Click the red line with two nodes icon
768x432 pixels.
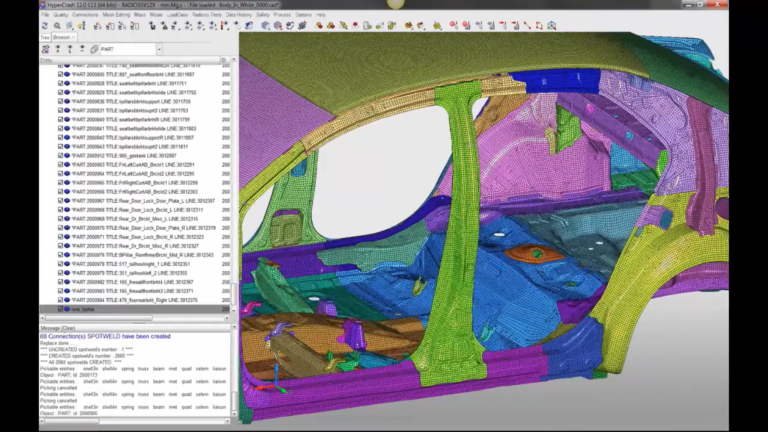coord(527,25)
